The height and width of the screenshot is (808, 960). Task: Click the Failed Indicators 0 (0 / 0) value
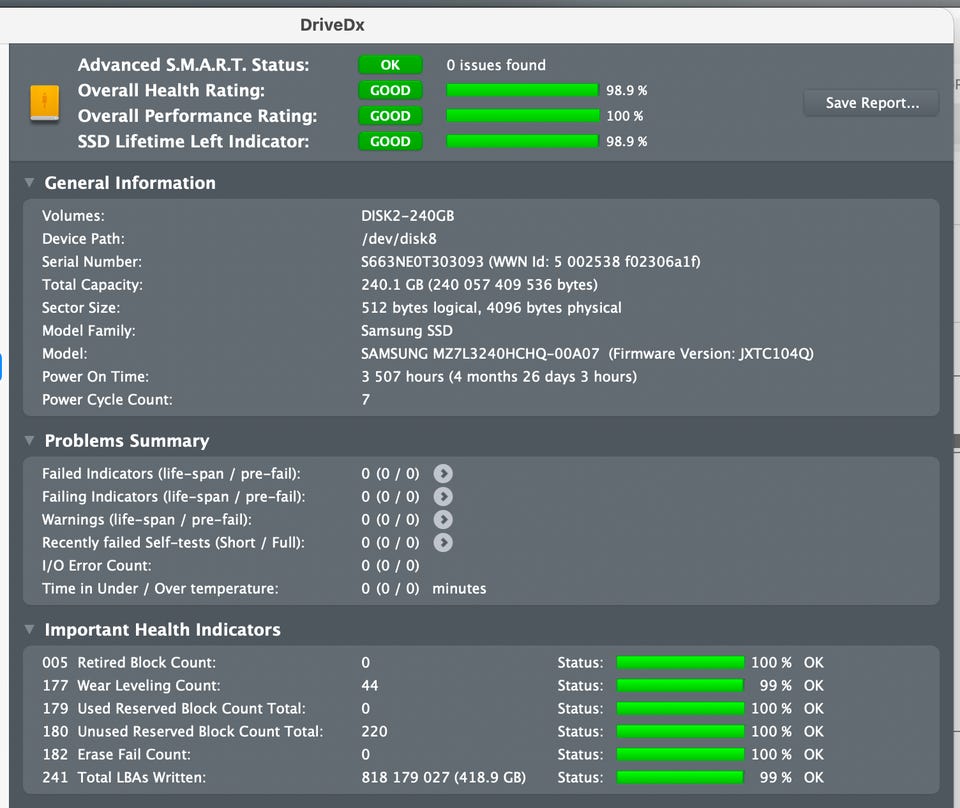coord(390,474)
